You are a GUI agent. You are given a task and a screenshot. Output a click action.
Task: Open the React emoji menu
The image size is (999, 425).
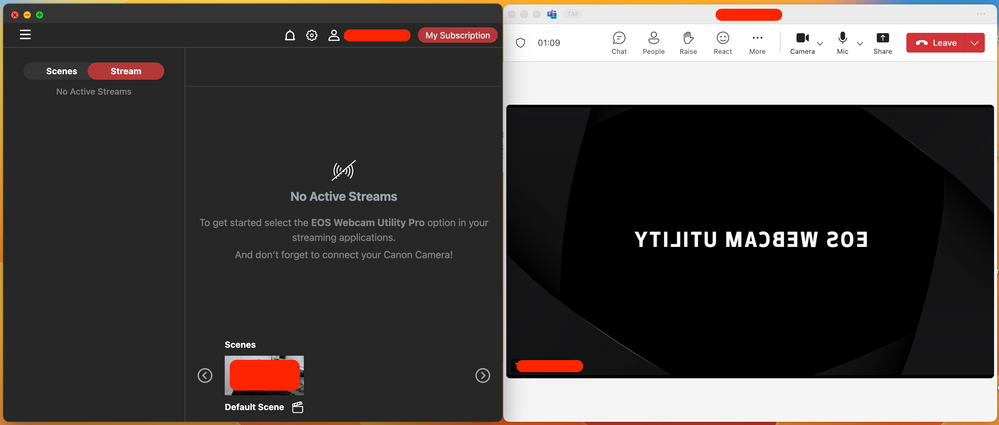(x=723, y=42)
